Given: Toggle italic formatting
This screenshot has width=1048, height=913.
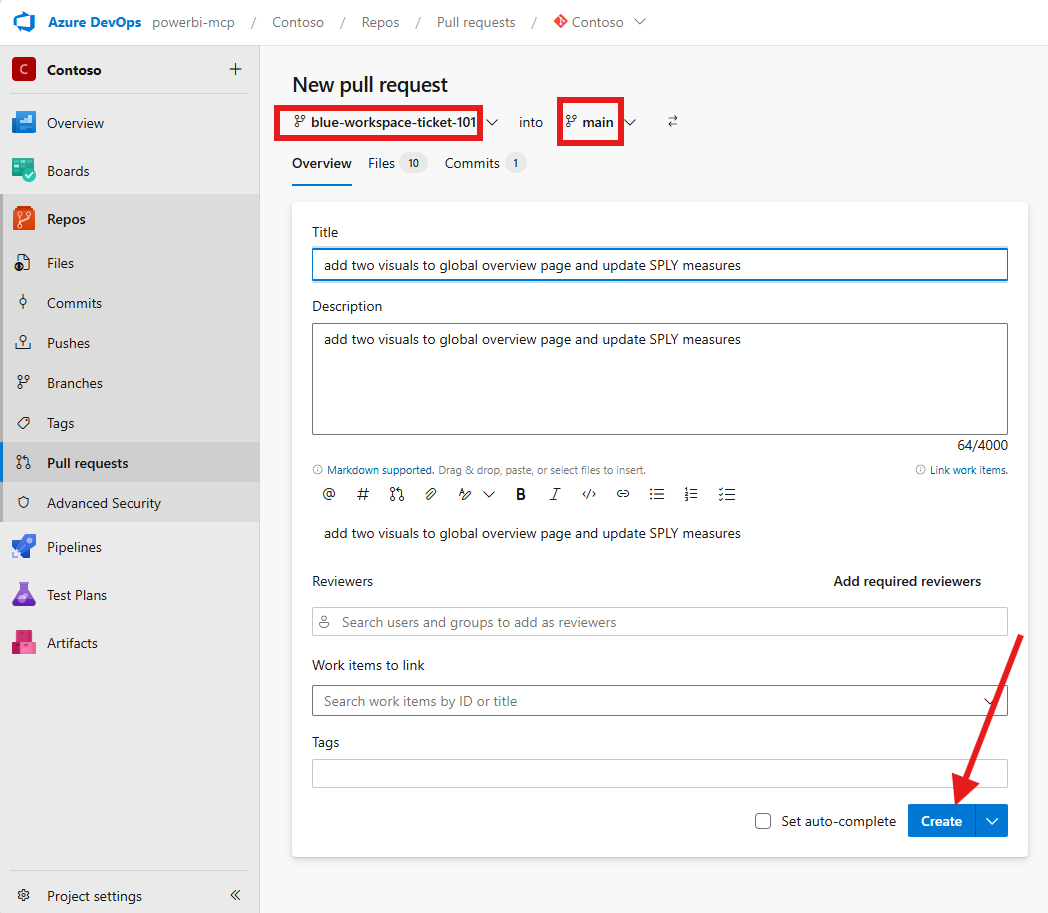Looking at the screenshot, I should coord(555,495).
